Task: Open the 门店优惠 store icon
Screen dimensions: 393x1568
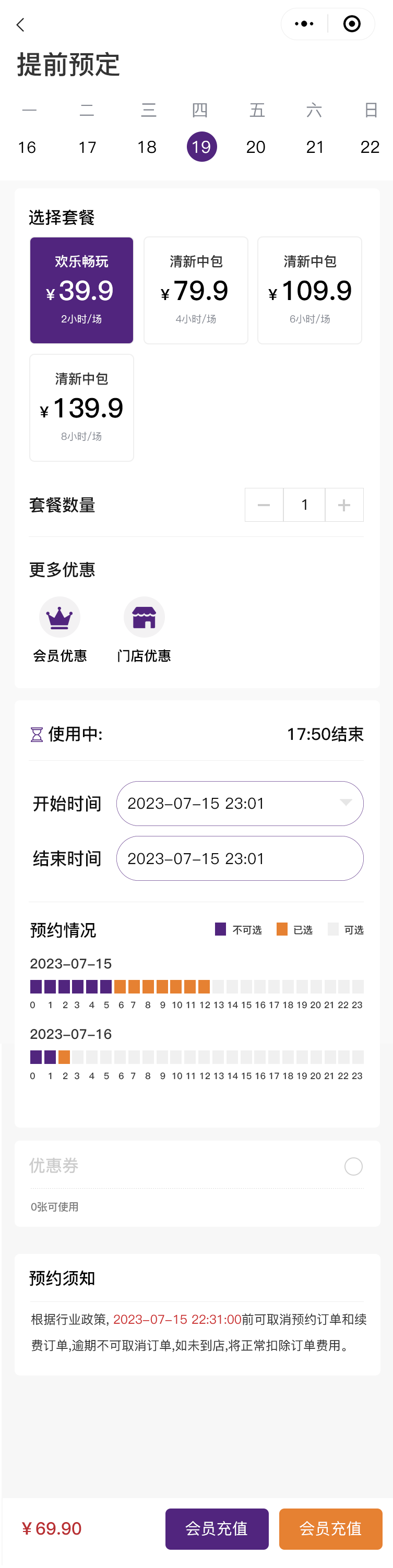Action: click(x=144, y=617)
